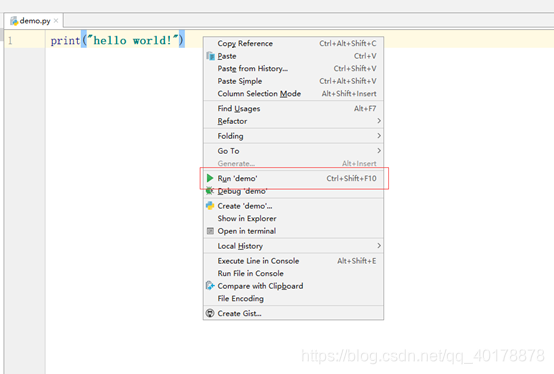Click the Alt+F7 shortcut text

[365, 108]
